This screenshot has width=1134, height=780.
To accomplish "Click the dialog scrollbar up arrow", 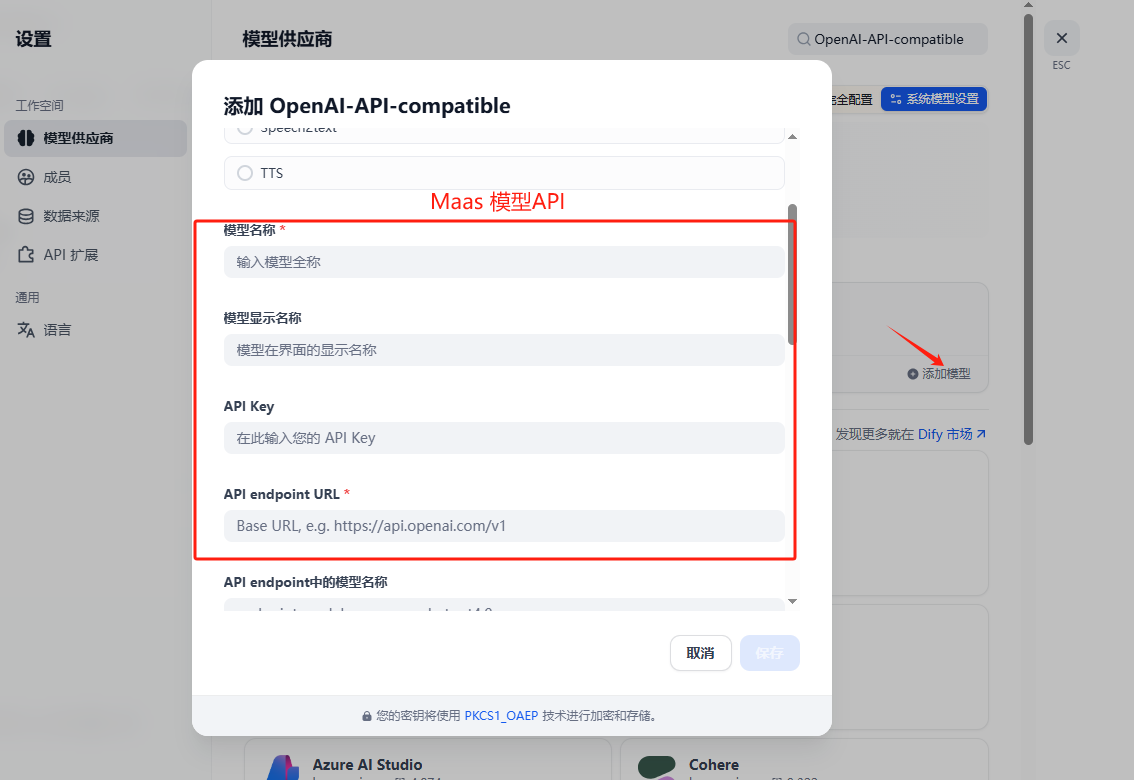I will pos(793,137).
